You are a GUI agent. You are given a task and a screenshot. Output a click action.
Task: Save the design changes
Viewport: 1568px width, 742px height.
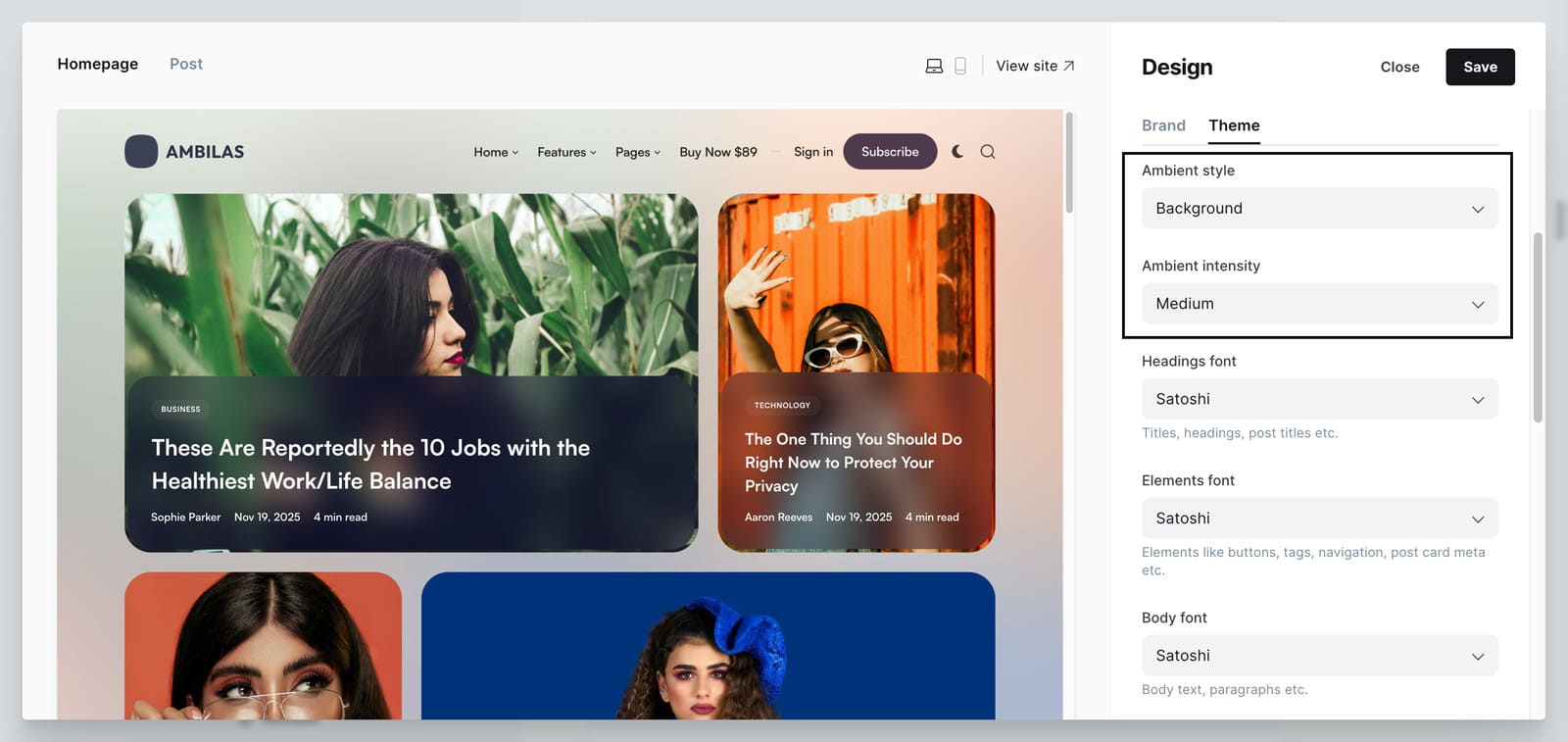tap(1480, 67)
